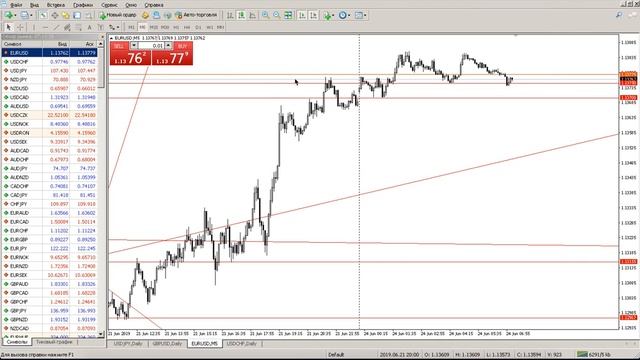Switch timeframe to W1
This screenshot has height=360, width=640.
pos(209,27)
